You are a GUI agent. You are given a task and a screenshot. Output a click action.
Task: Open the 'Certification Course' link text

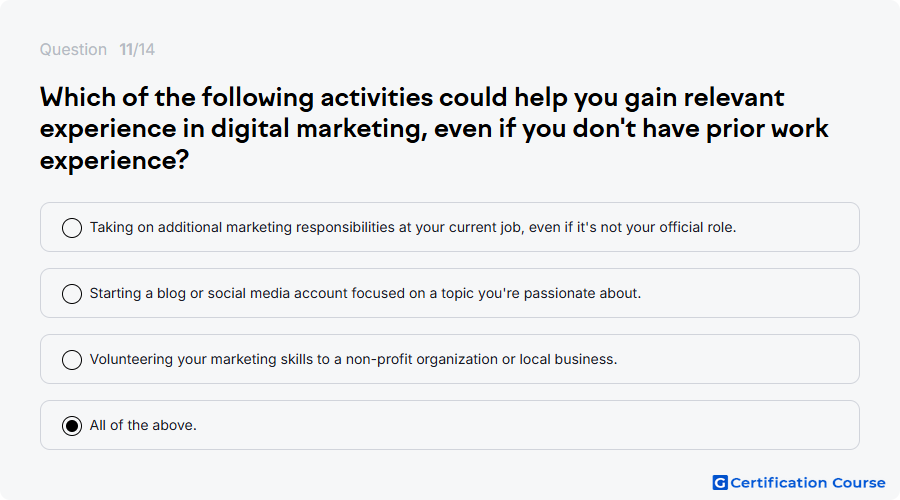click(x=808, y=483)
